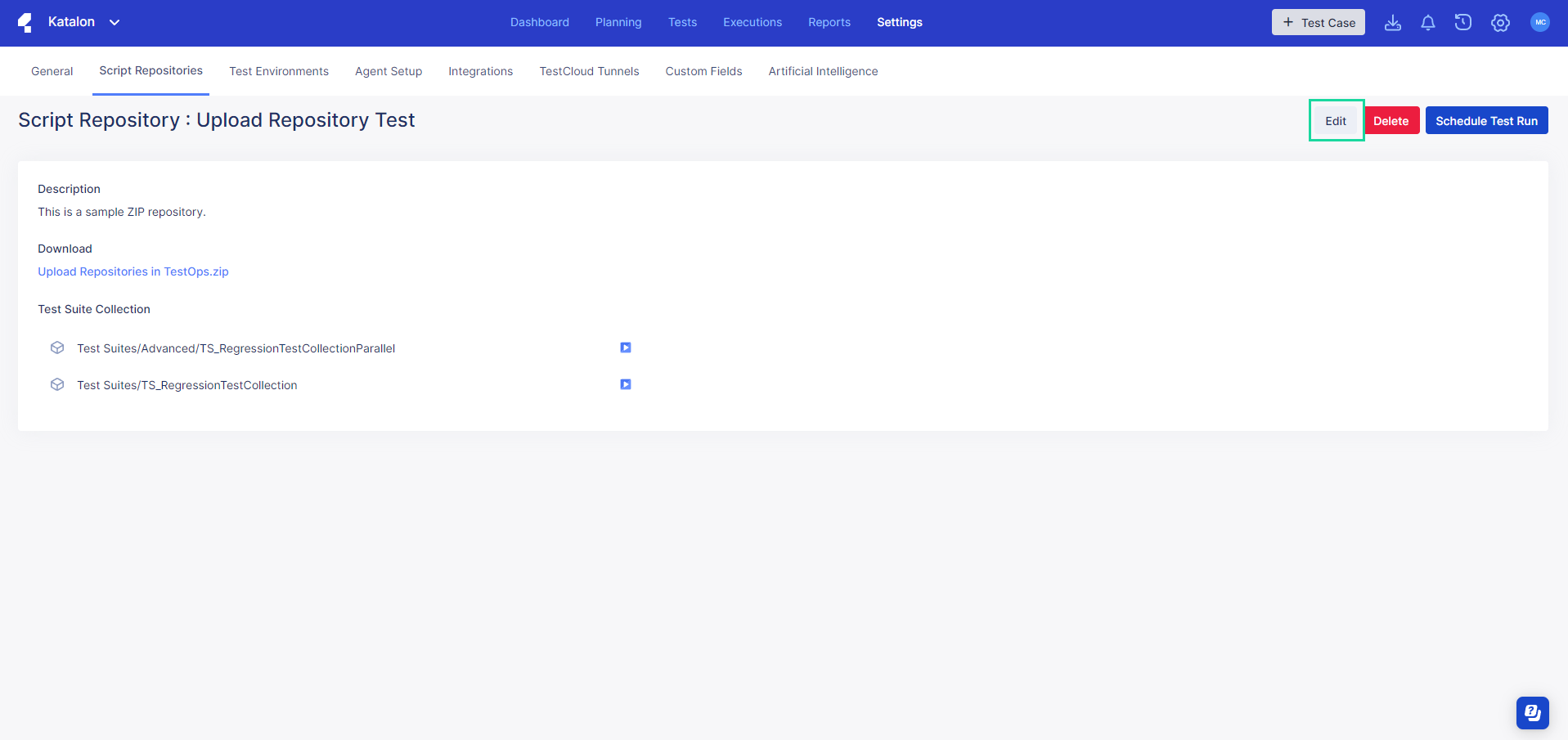Expand the Katalon project dropdown chevron

114,22
